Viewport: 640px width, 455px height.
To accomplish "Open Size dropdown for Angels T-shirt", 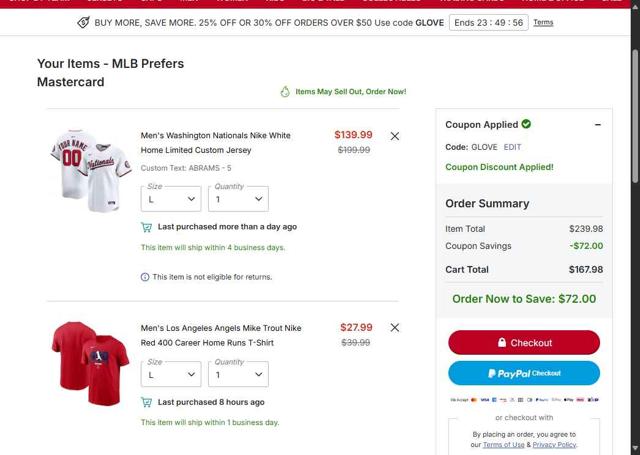I will point(170,375).
